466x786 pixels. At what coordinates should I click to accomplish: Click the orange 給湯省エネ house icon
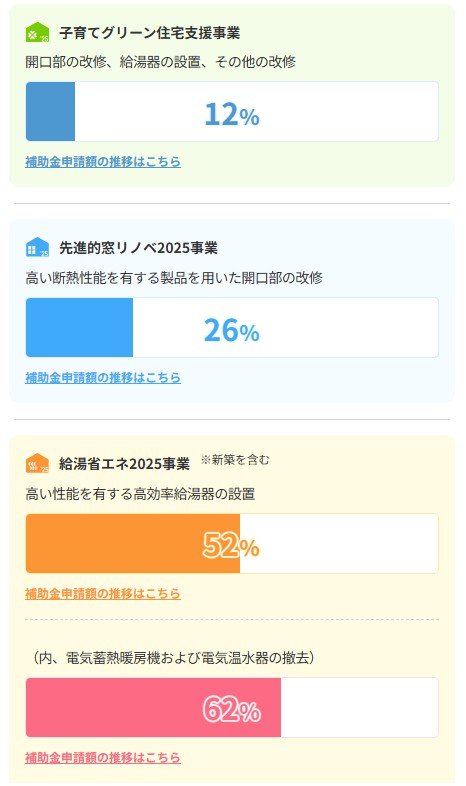click(38, 463)
